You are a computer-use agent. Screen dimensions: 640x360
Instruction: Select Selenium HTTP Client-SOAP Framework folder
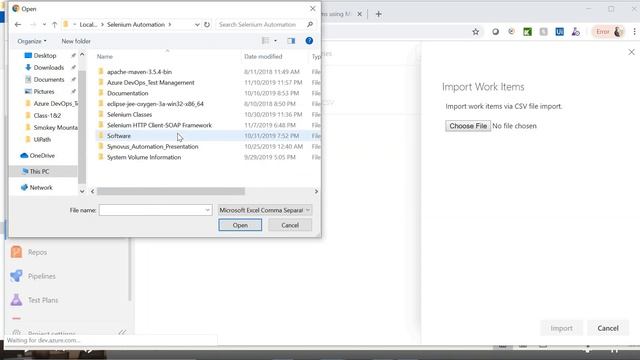(159, 125)
